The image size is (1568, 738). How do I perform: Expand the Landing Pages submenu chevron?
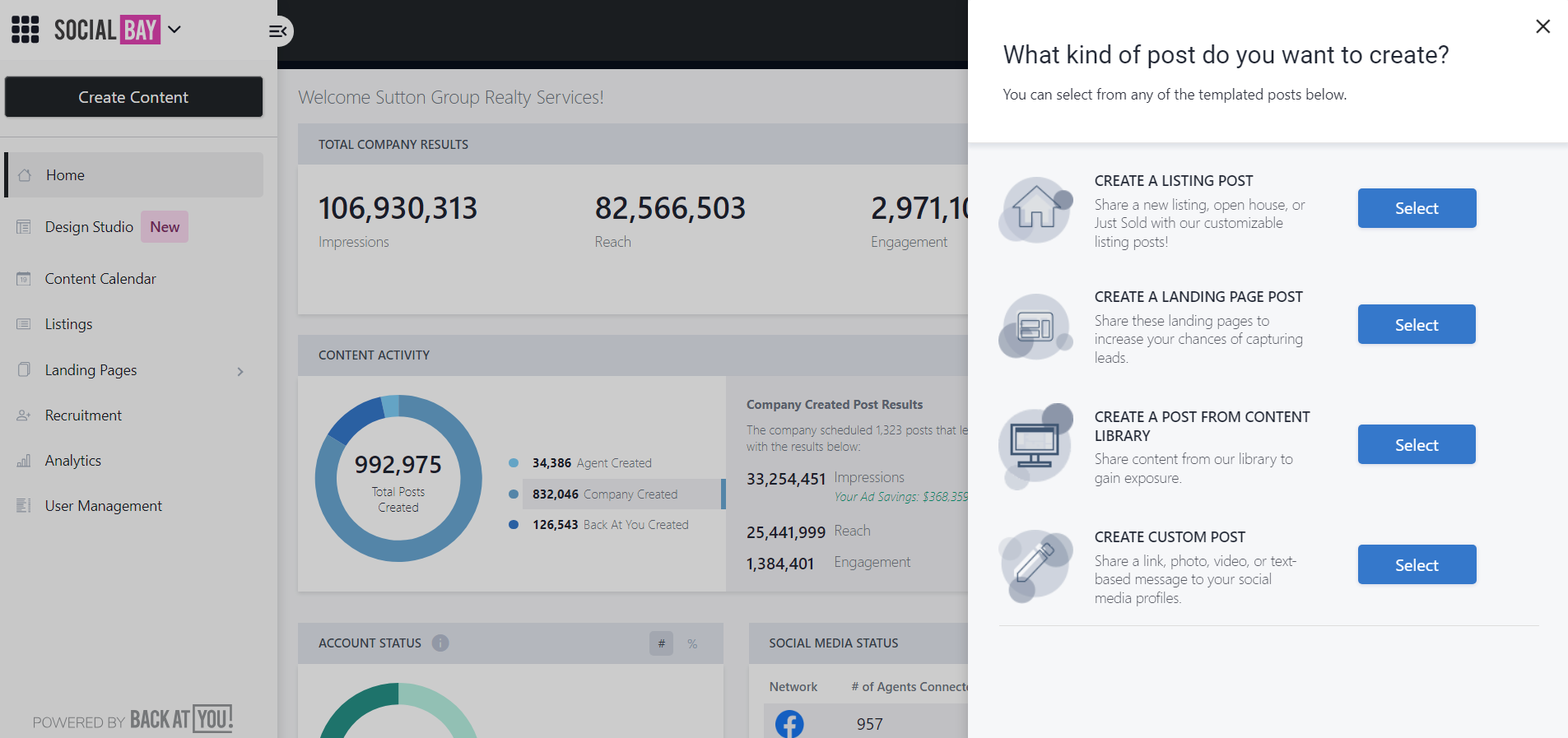click(240, 372)
